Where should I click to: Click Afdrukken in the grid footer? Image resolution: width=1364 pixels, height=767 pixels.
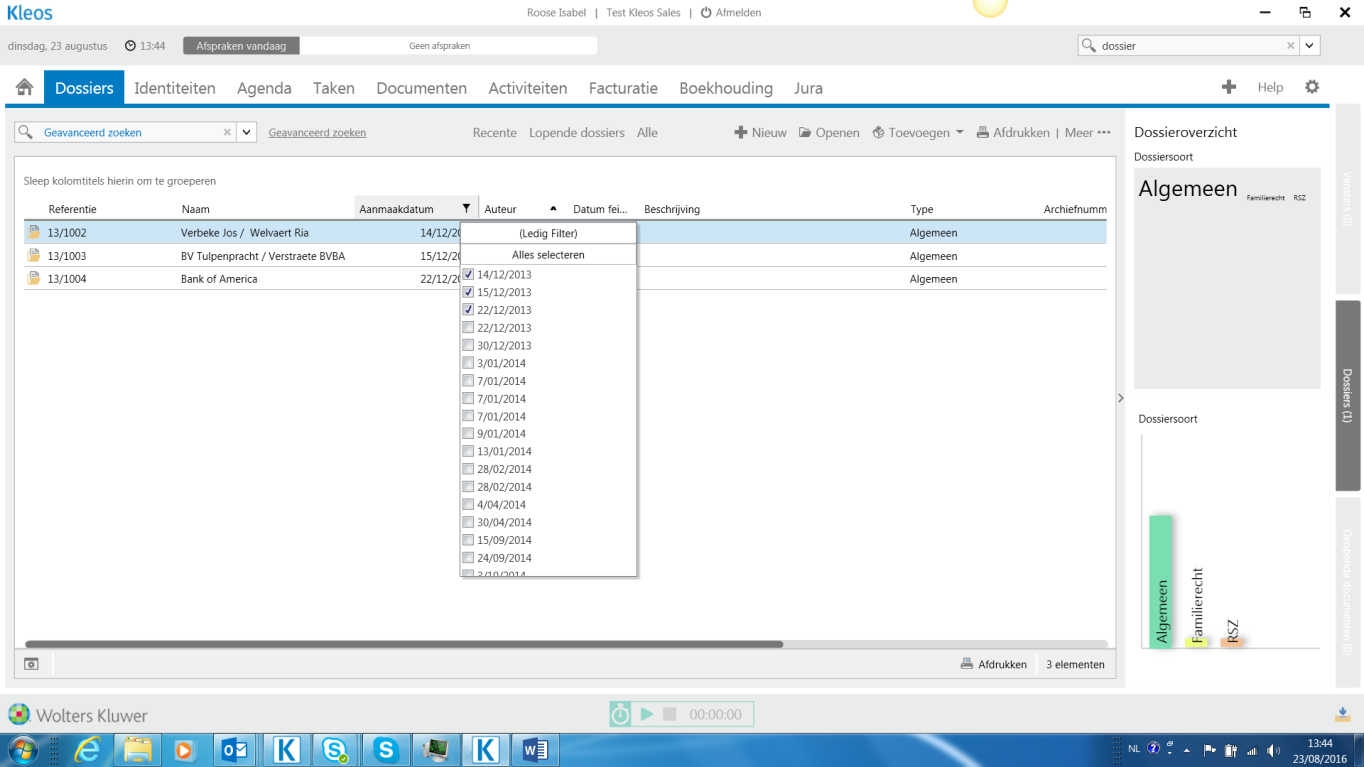(994, 664)
